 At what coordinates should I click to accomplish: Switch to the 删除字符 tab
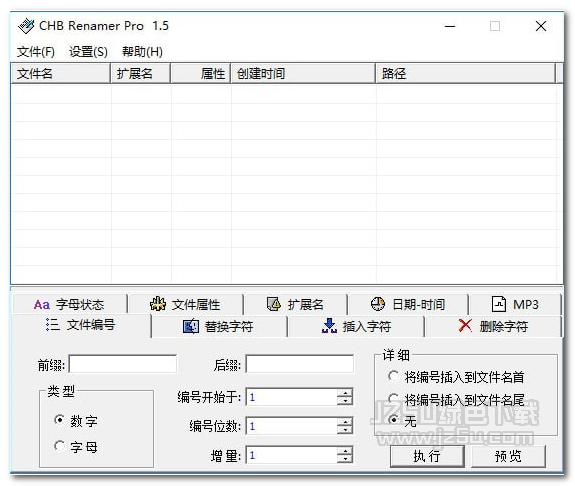click(493, 326)
